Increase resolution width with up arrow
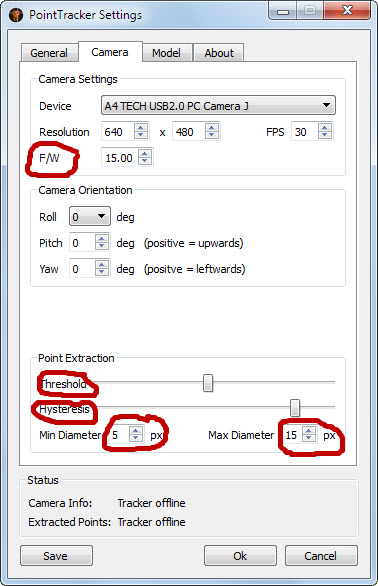The height and width of the screenshot is (586, 378). tap(141, 128)
